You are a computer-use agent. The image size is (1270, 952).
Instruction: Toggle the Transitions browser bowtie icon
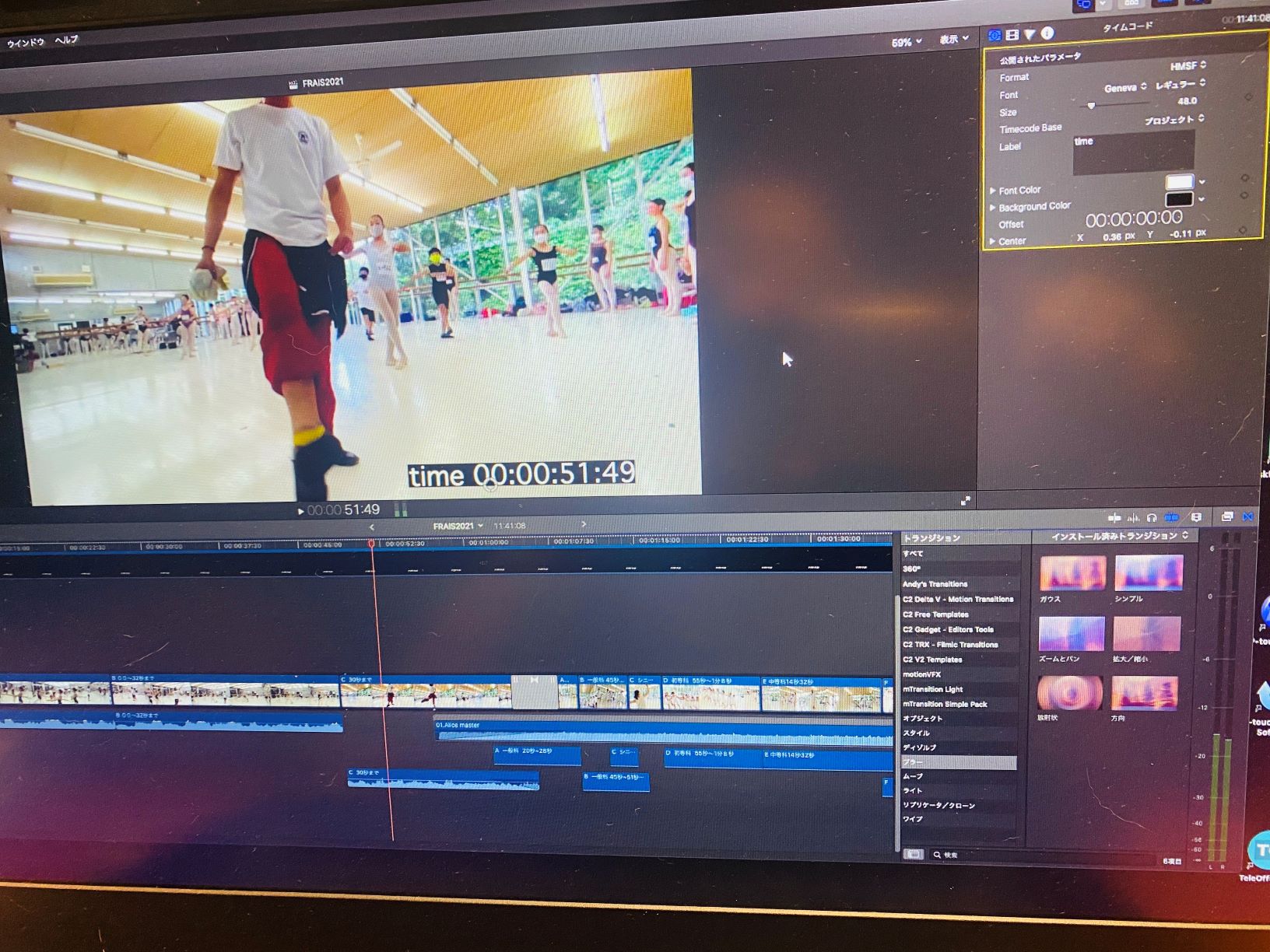point(1248,516)
